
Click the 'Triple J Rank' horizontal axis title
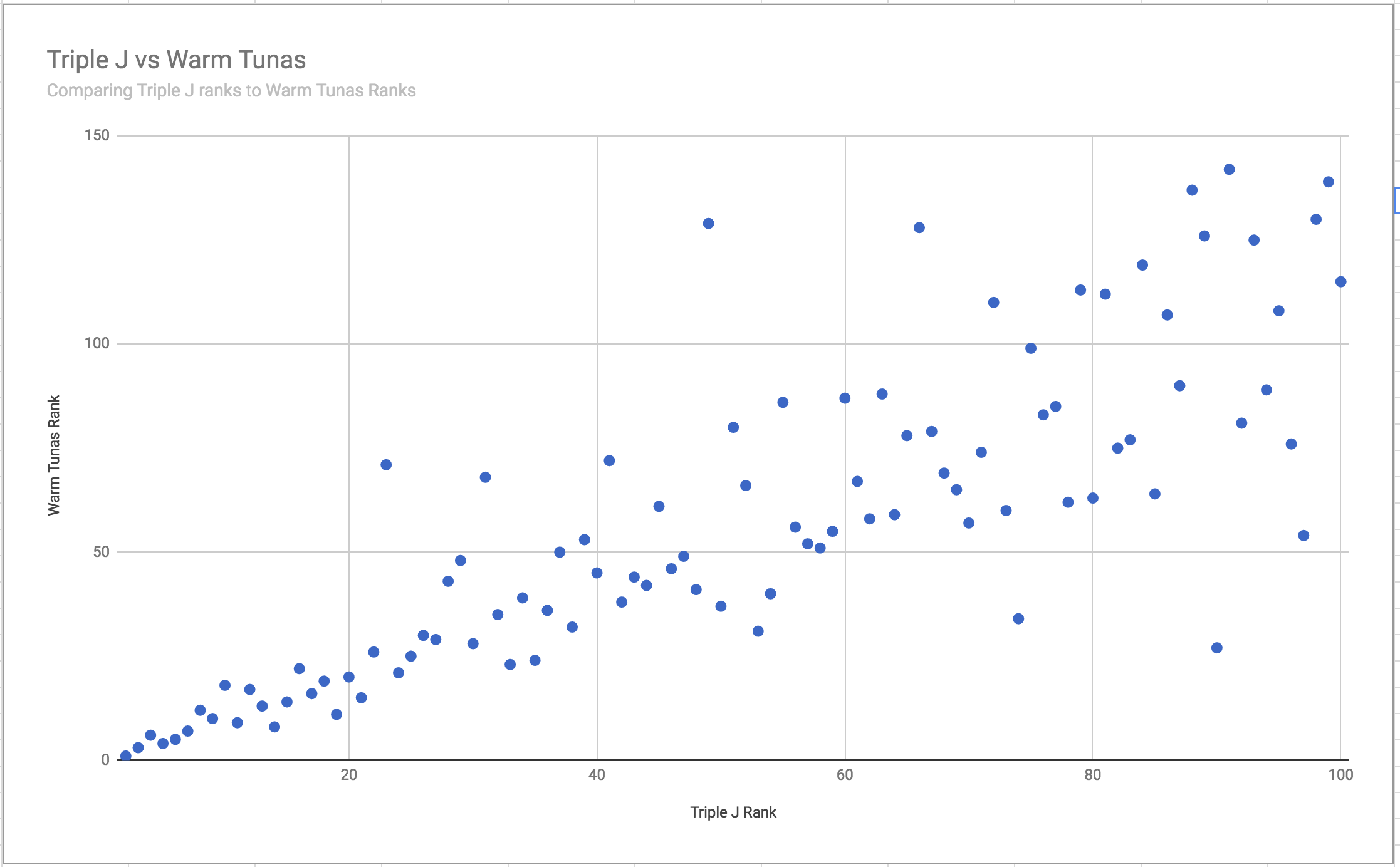pyautogui.click(x=733, y=812)
